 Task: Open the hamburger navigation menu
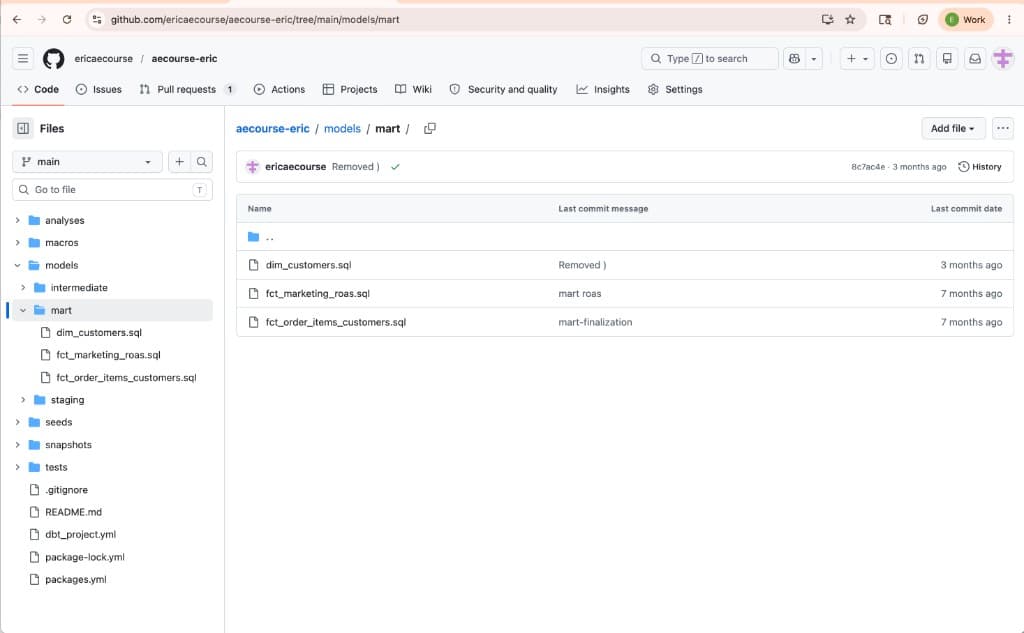tap(23, 59)
